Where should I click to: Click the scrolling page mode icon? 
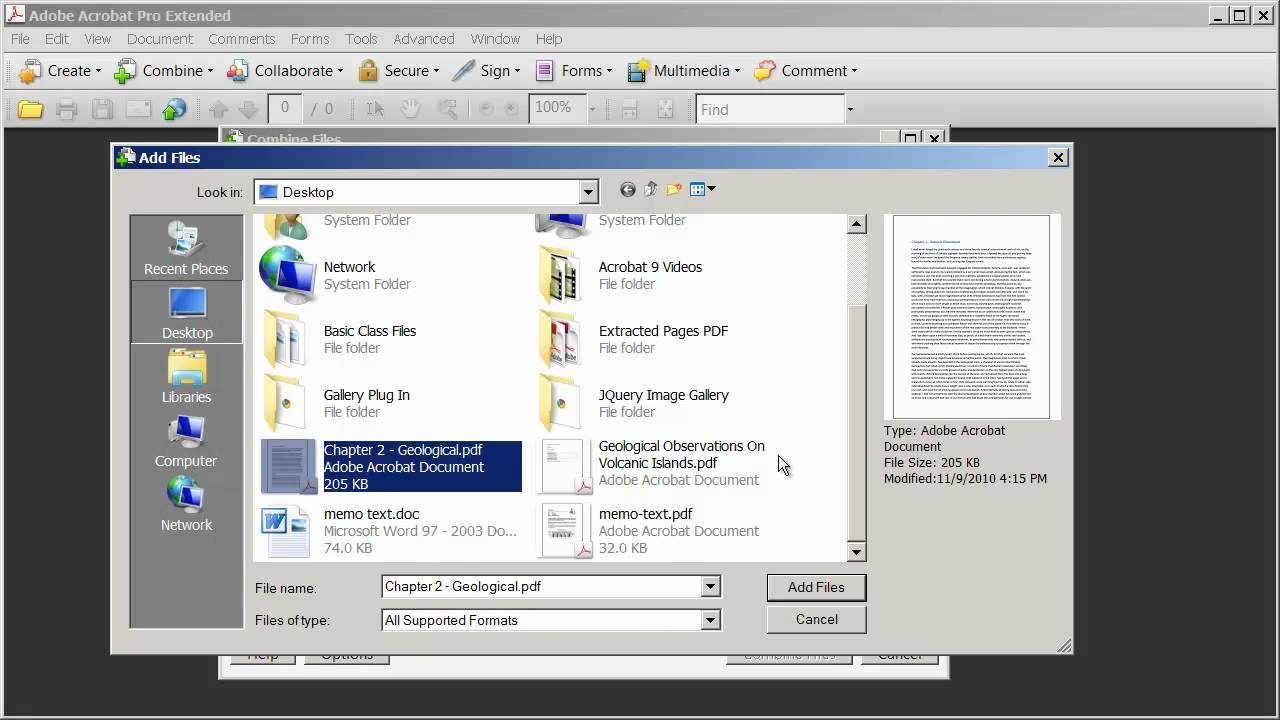[630, 109]
